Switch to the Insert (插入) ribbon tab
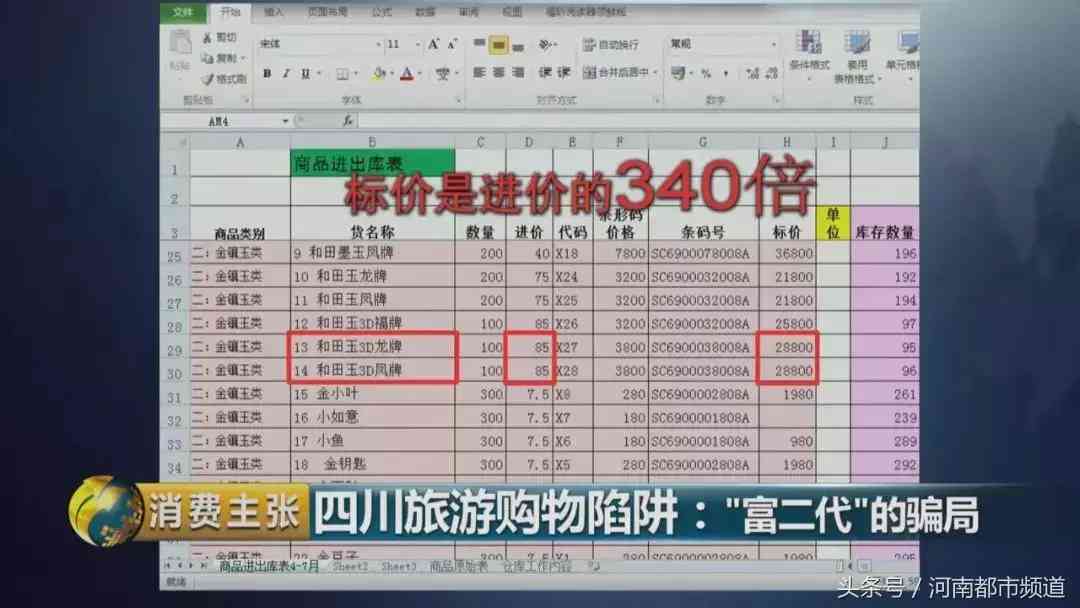The width and height of the screenshot is (1080, 608). tap(273, 12)
